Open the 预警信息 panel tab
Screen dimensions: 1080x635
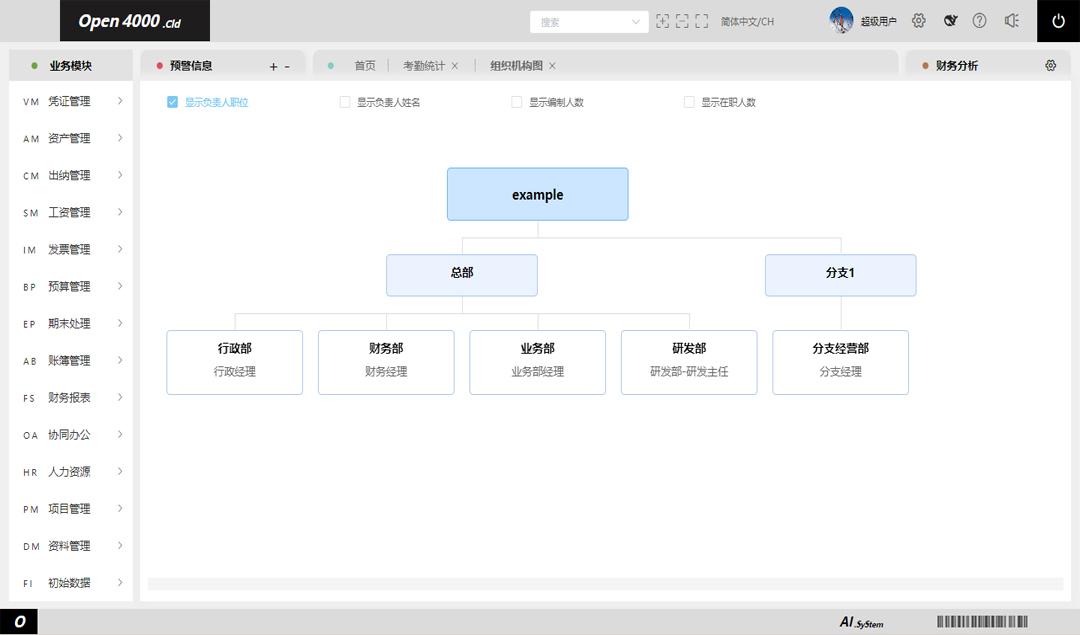pyautogui.click(x=191, y=65)
